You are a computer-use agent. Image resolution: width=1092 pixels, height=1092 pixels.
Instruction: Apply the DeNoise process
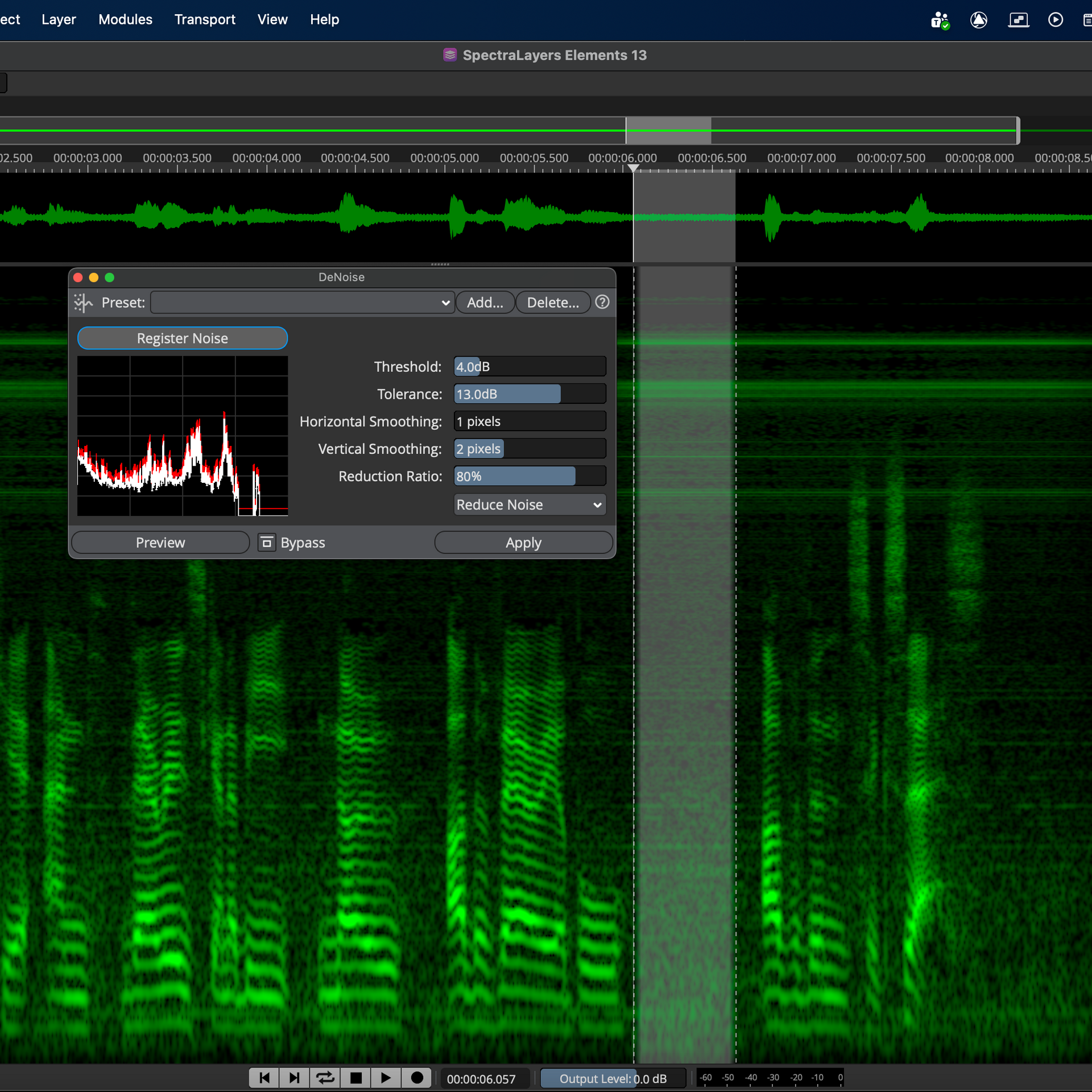tap(524, 543)
